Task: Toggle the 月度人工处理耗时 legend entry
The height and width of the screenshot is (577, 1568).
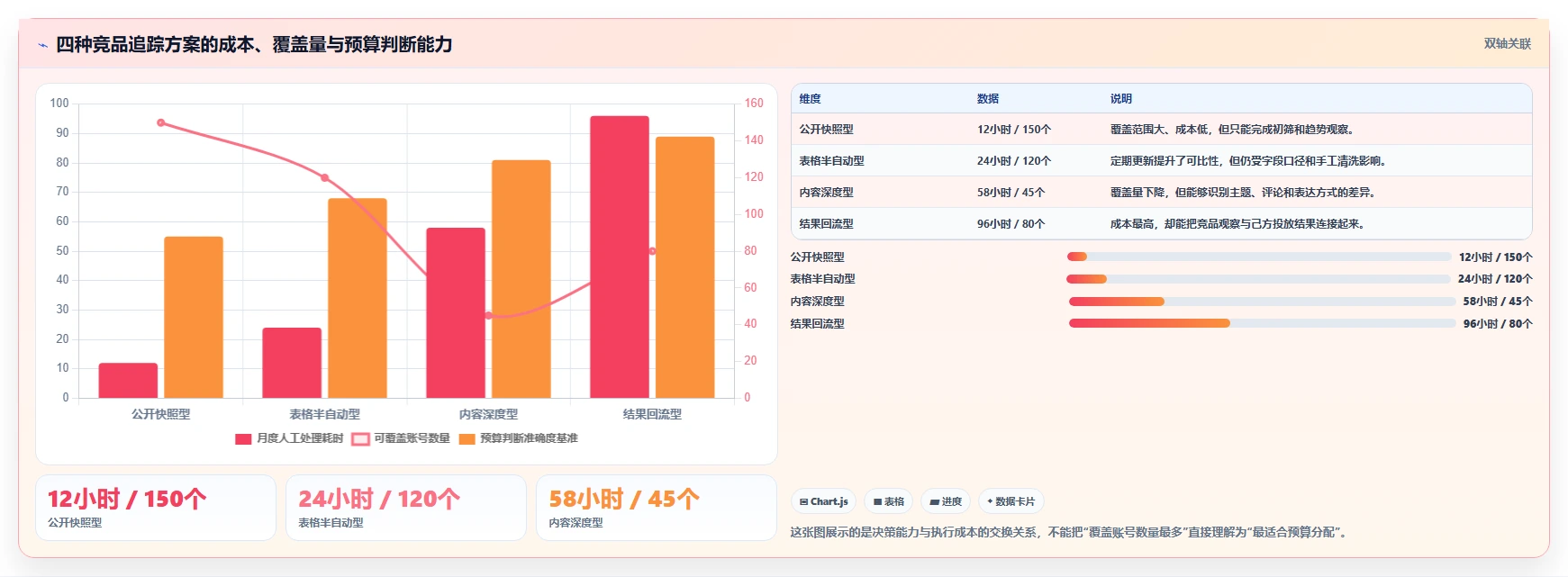Action: pyautogui.click(x=289, y=438)
